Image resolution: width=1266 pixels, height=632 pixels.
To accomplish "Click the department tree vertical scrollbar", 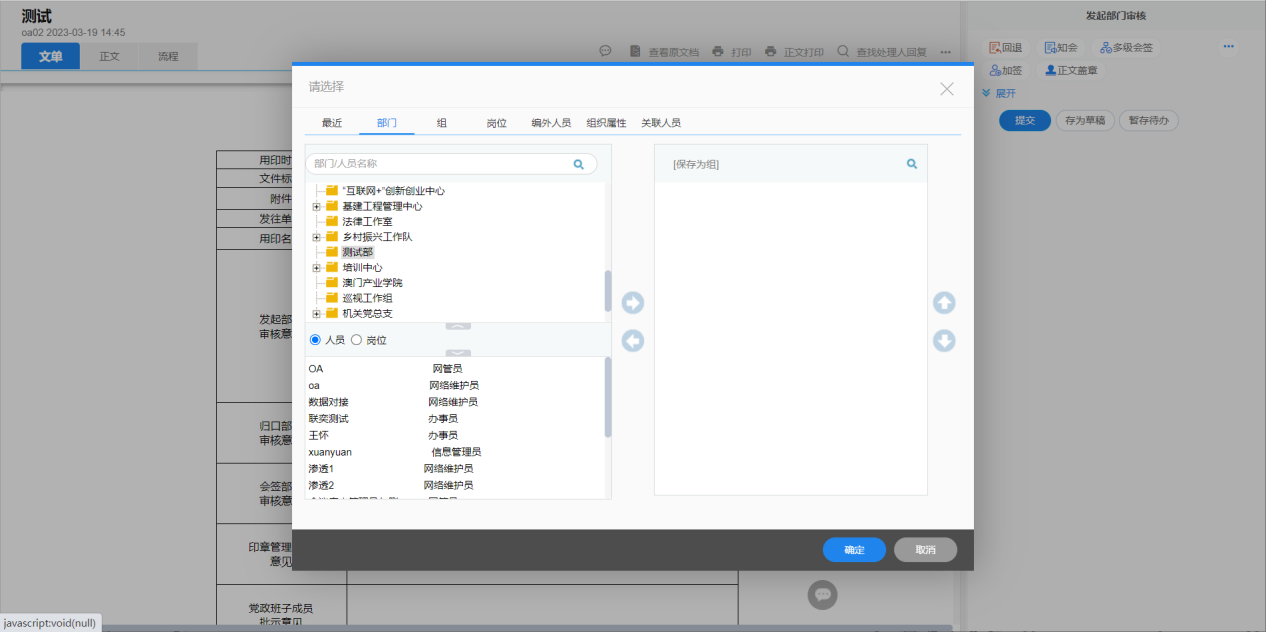I will click(608, 291).
